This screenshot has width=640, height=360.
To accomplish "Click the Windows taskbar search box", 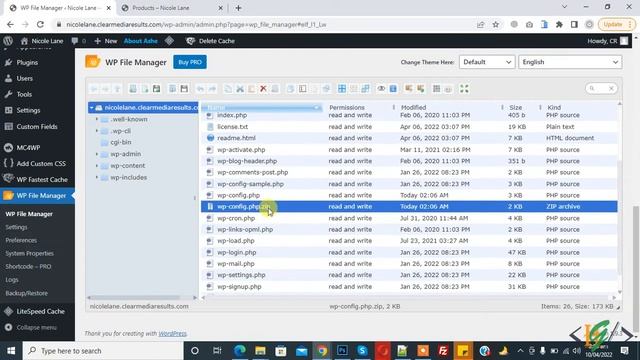I will pos(103,351).
